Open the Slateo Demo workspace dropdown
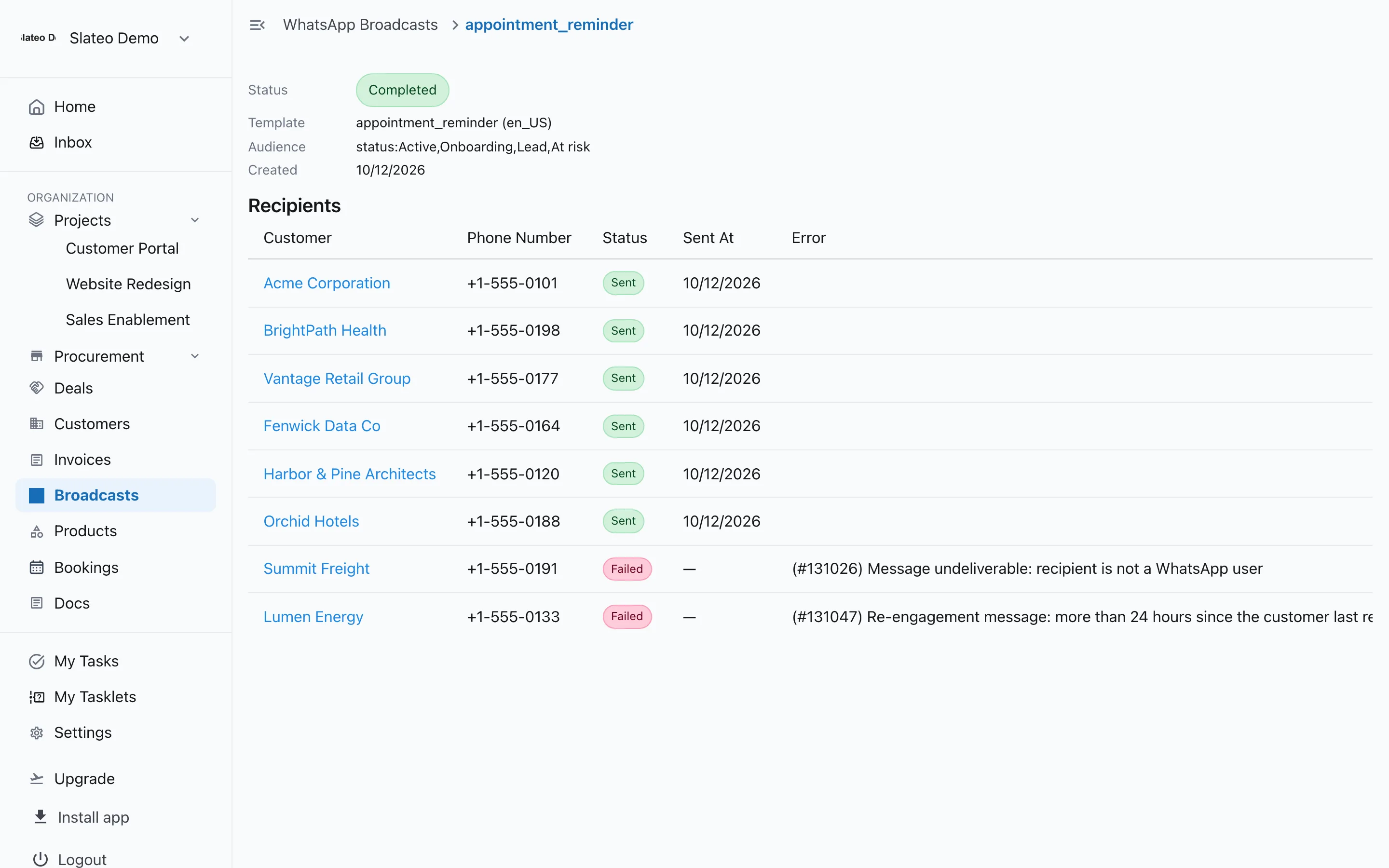The image size is (1389, 868). 184,39
